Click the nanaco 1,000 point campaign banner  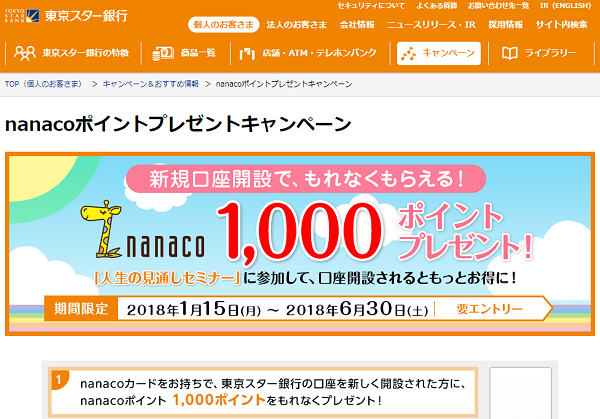click(x=300, y=244)
